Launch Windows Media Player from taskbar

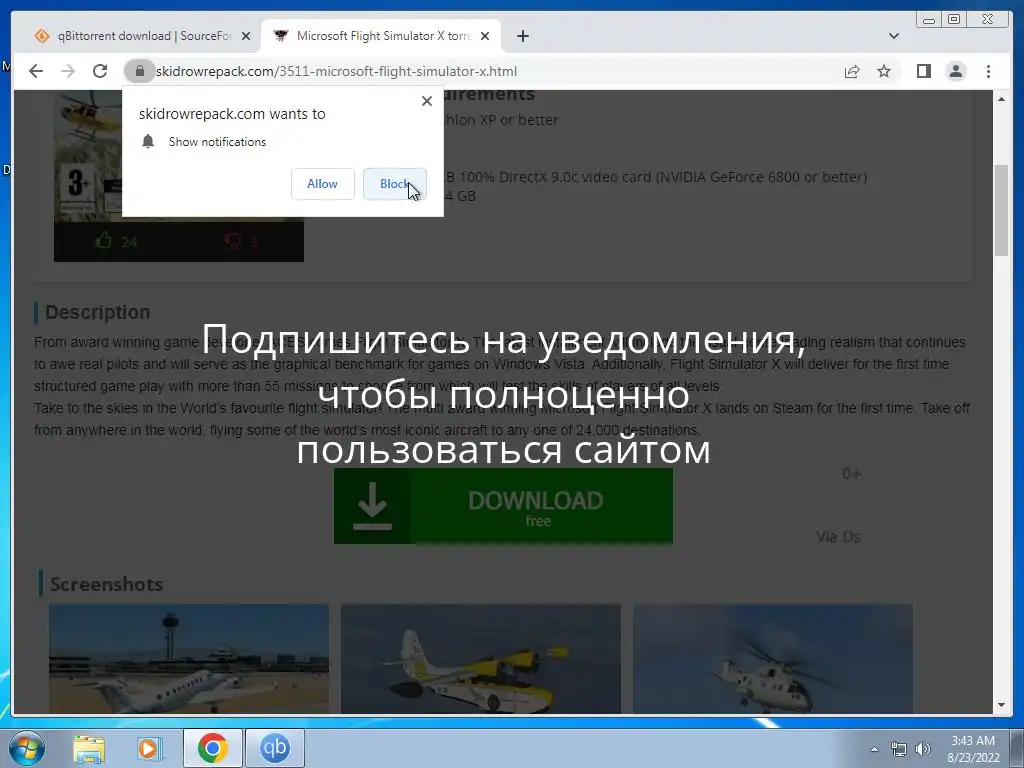pyautogui.click(x=150, y=748)
